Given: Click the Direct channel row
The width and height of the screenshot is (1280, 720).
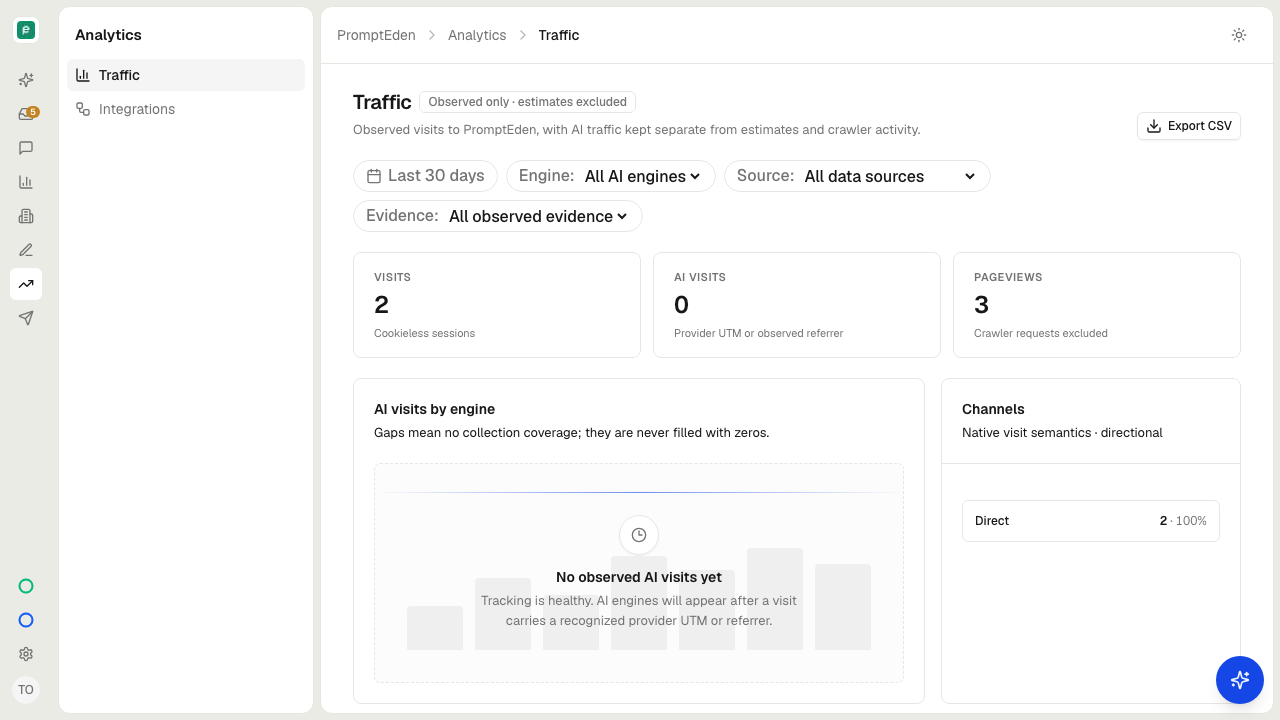Looking at the screenshot, I should pos(1091,521).
